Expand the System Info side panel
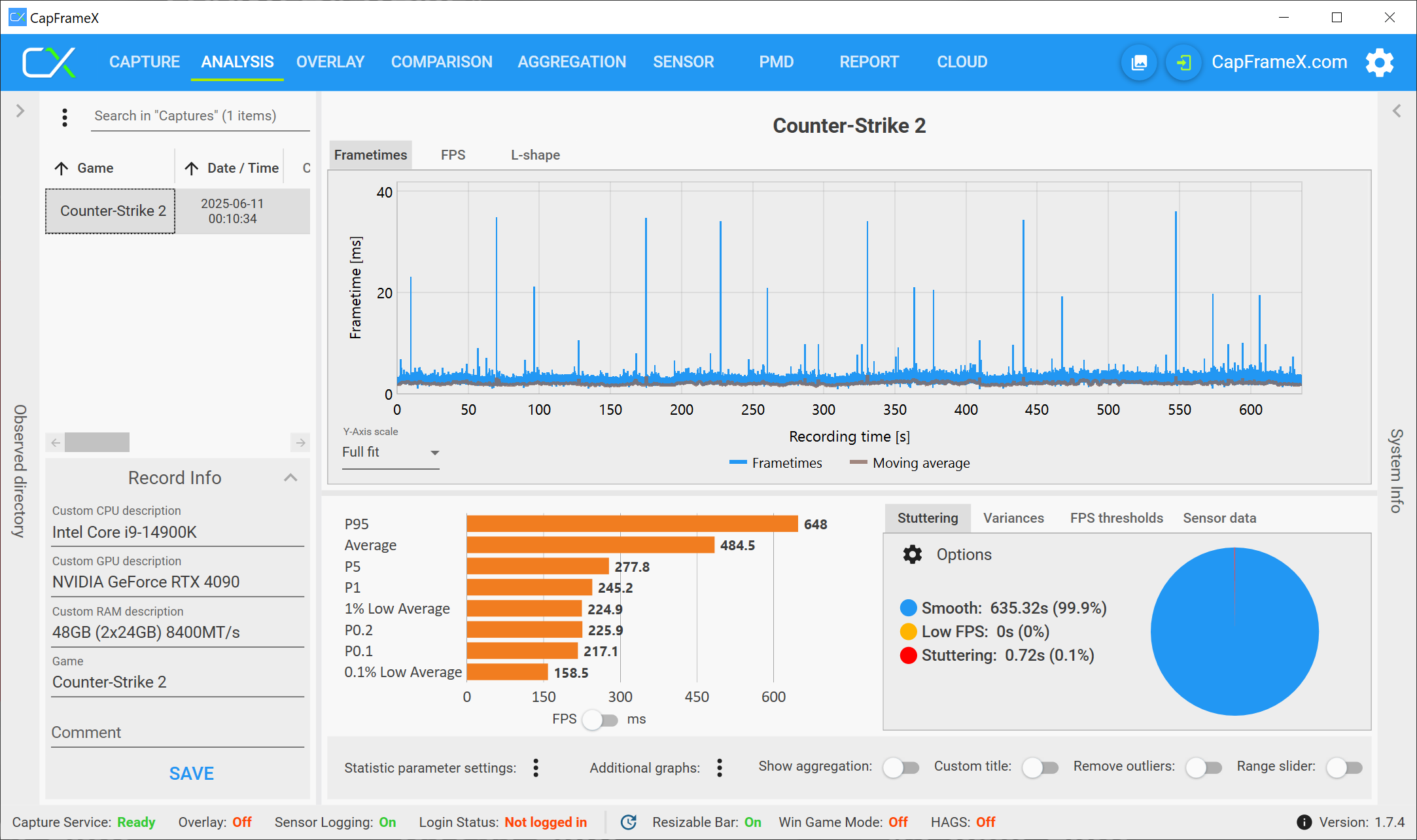This screenshot has width=1417, height=840. tap(1397, 111)
